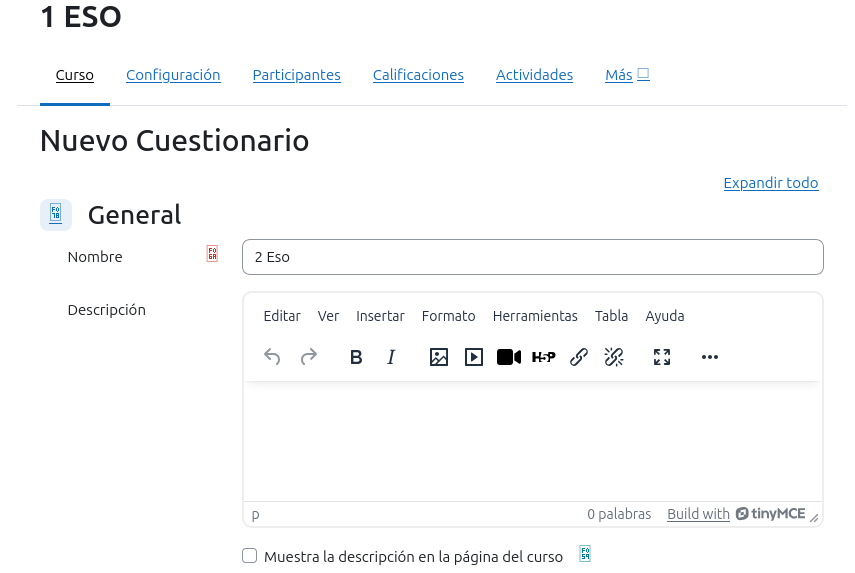Click the 'Expandir todo' link
This screenshot has width=855, height=573.
(x=770, y=183)
